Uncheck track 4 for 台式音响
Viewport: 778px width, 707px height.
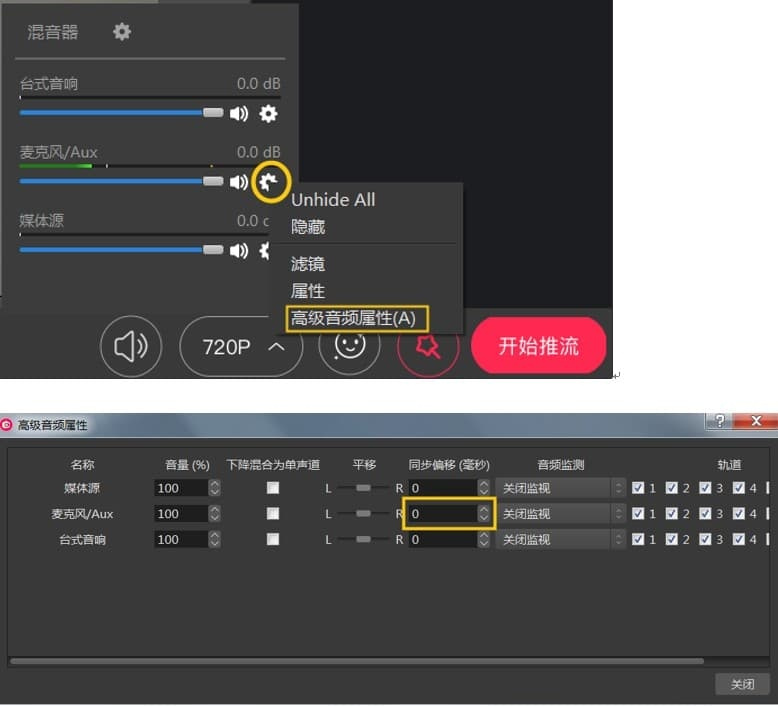[x=739, y=539]
